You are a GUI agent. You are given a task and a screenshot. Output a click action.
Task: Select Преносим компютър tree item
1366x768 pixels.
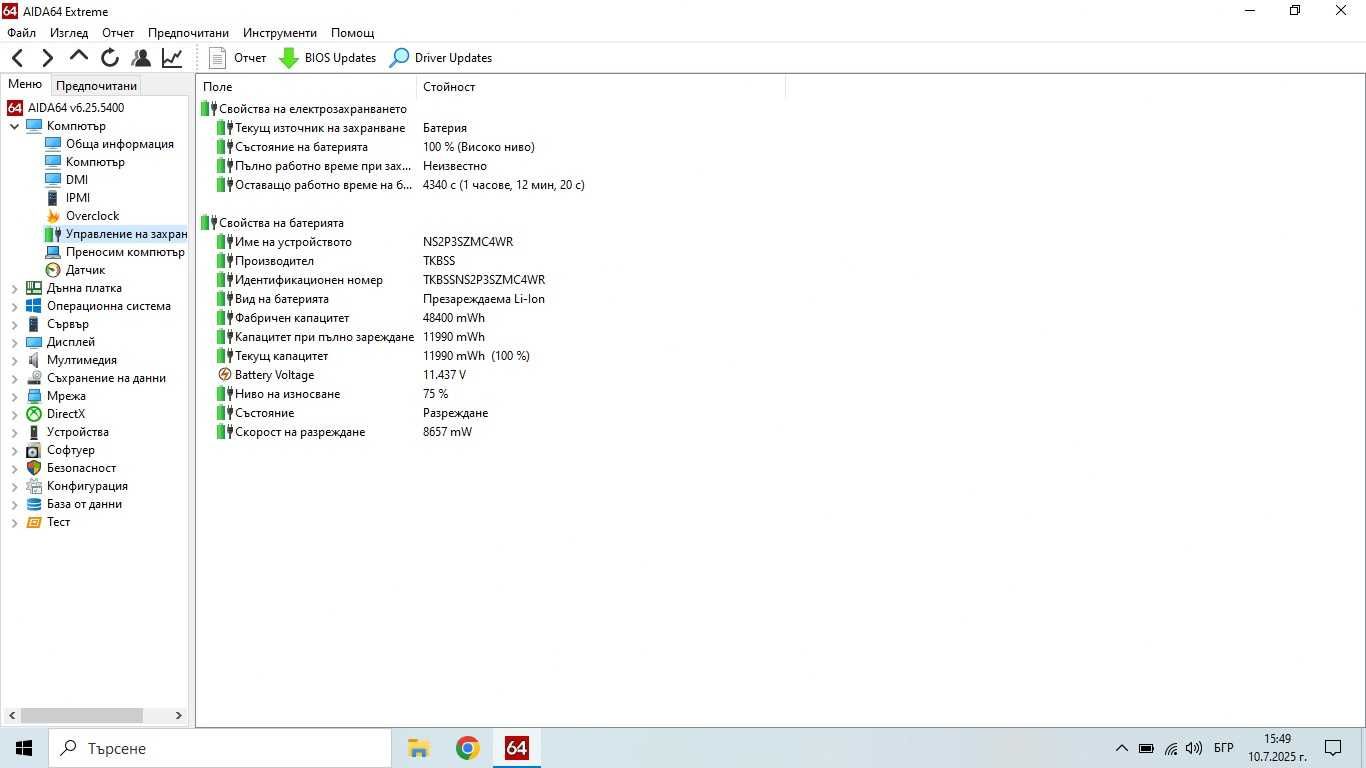pos(115,252)
